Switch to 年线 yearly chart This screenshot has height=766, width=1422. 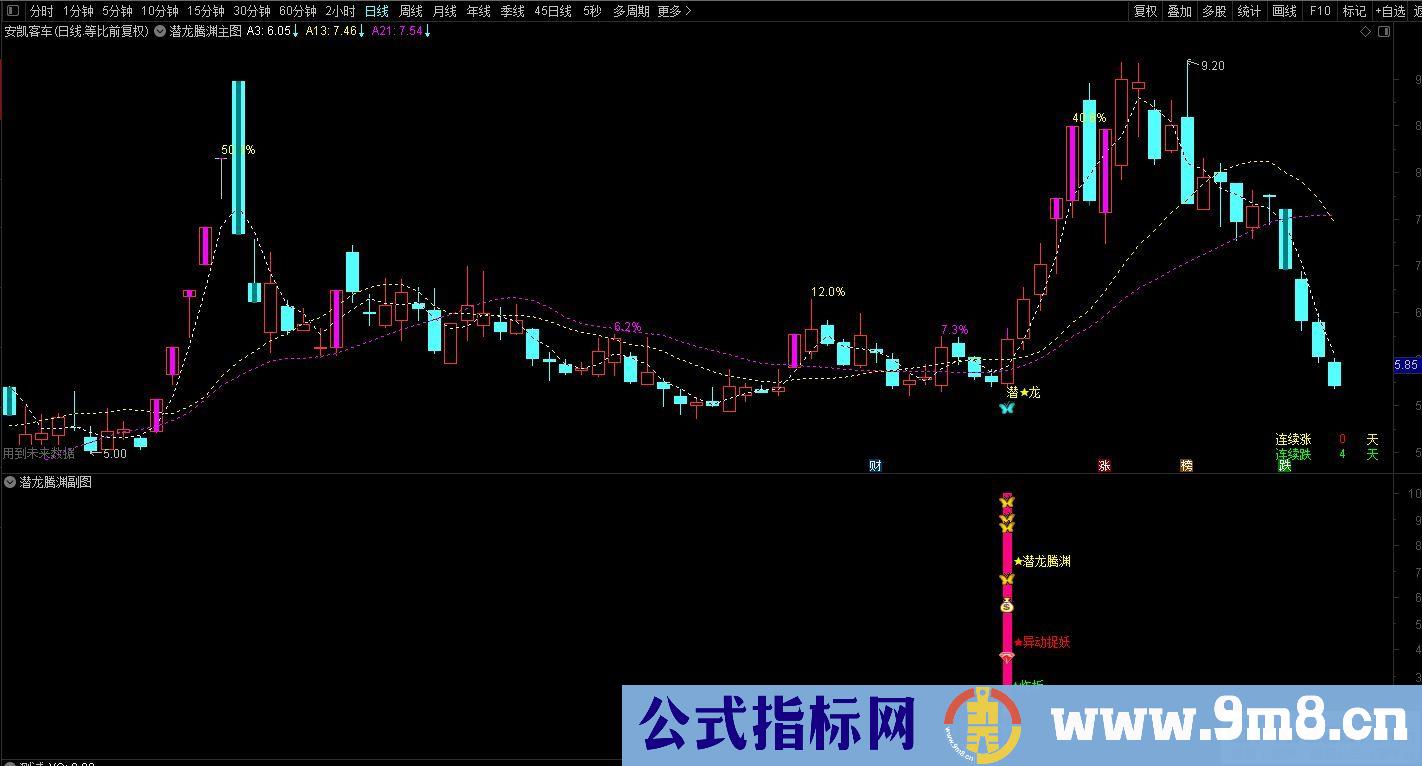click(x=478, y=11)
